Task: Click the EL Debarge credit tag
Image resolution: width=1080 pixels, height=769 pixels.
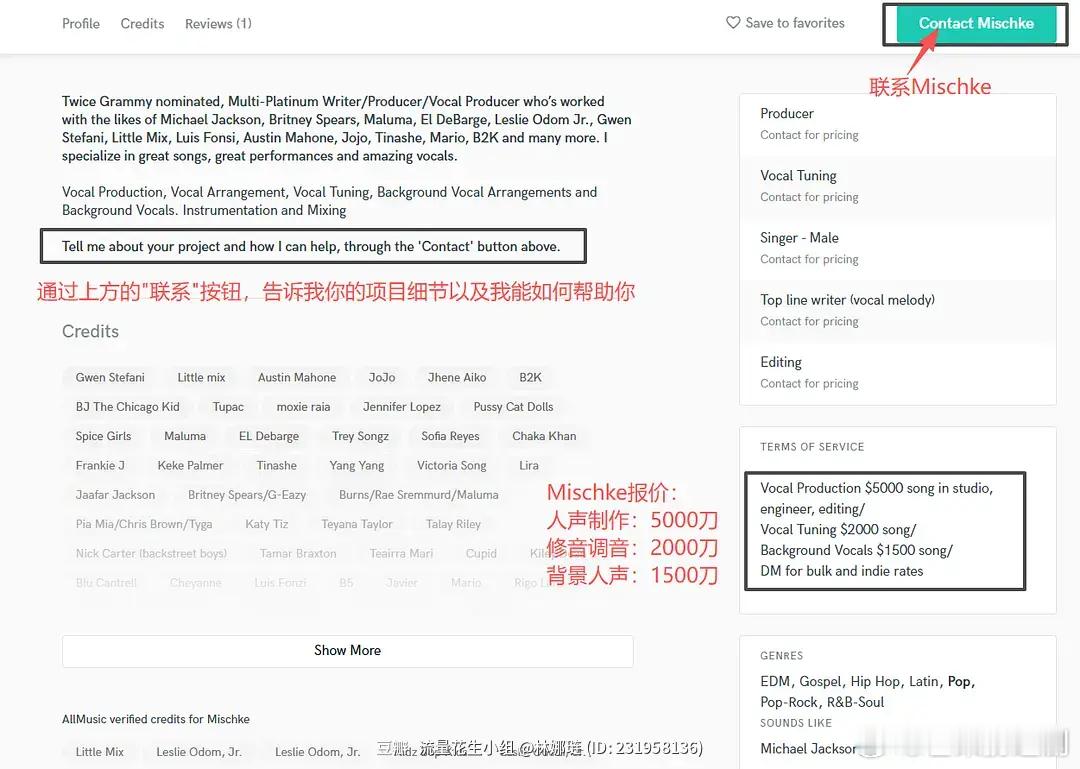Action: pyautogui.click(x=269, y=436)
